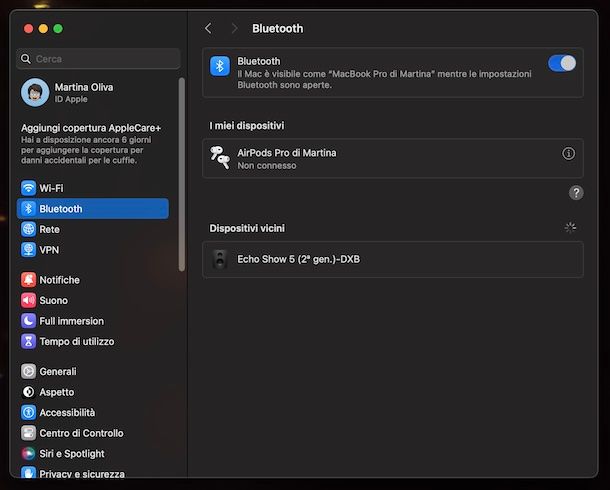This screenshot has width=610, height=490.
Task: Open the Wi-Fi settings icon
Action: pyautogui.click(x=28, y=188)
